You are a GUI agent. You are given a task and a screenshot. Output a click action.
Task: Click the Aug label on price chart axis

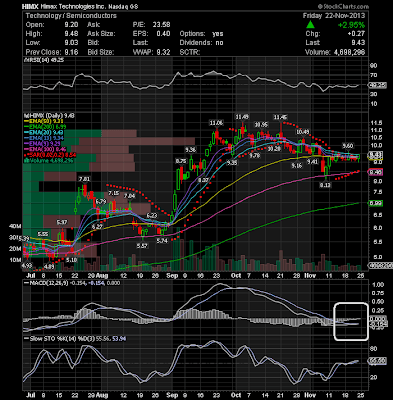pyautogui.click(x=102, y=276)
